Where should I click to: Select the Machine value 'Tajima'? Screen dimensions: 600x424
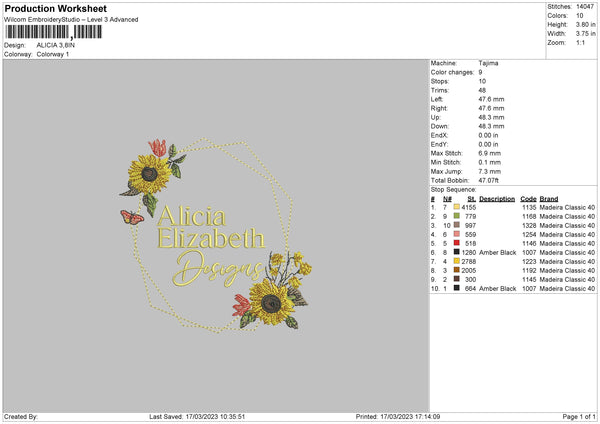[488, 63]
